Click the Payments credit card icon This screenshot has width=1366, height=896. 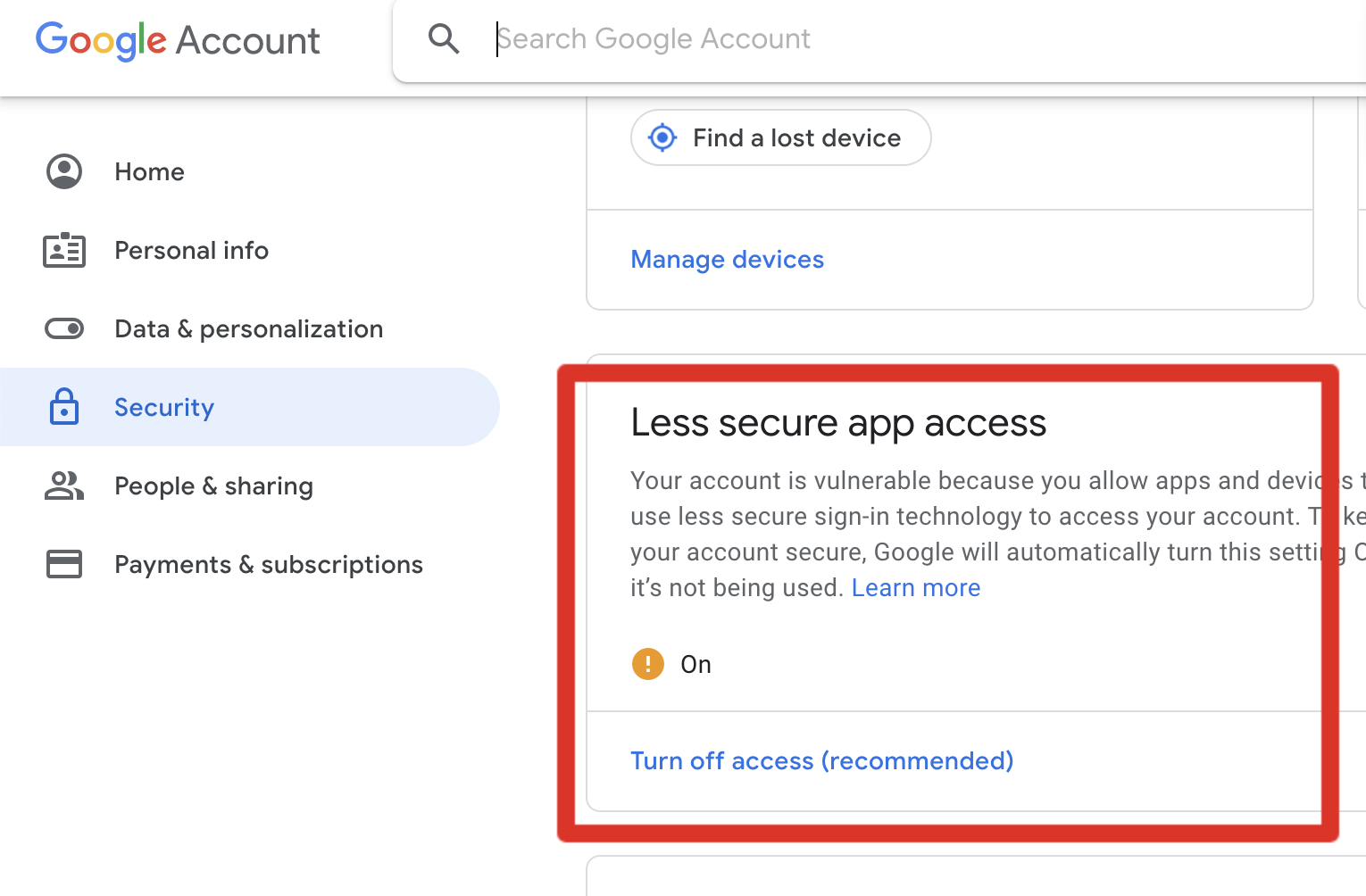64,564
